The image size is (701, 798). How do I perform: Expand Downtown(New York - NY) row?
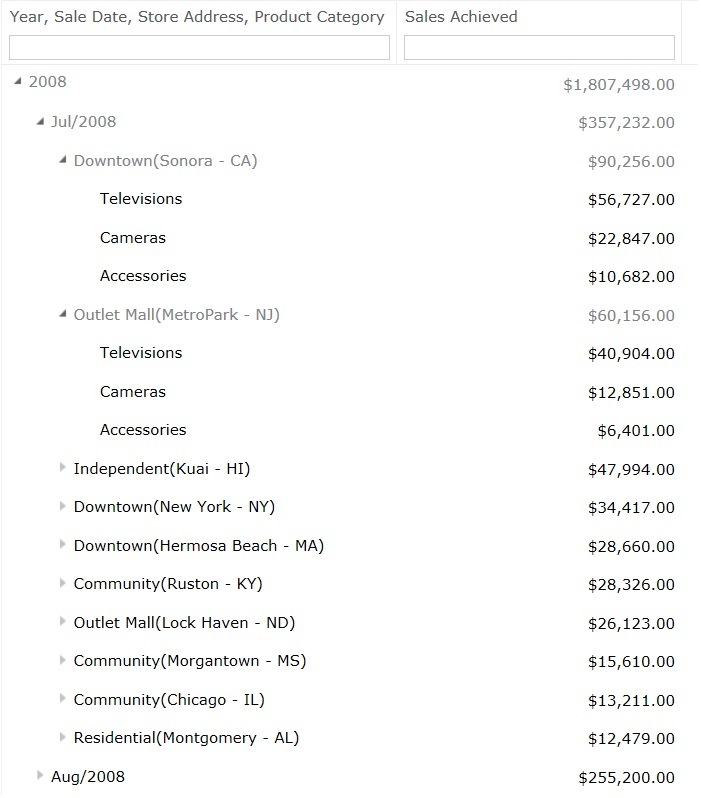[63, 506]
